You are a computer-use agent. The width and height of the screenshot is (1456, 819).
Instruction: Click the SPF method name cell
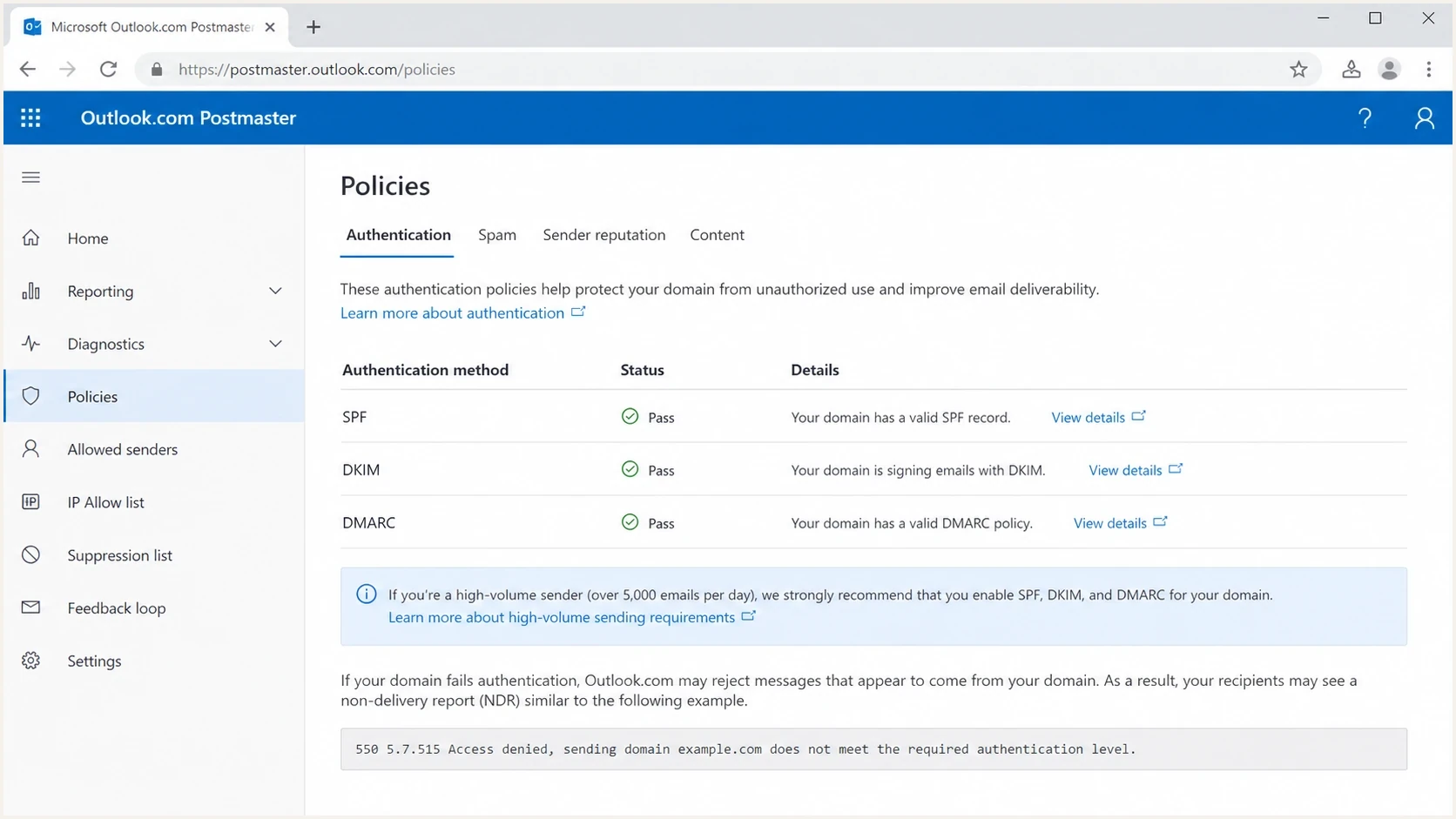tap(354, 417)
